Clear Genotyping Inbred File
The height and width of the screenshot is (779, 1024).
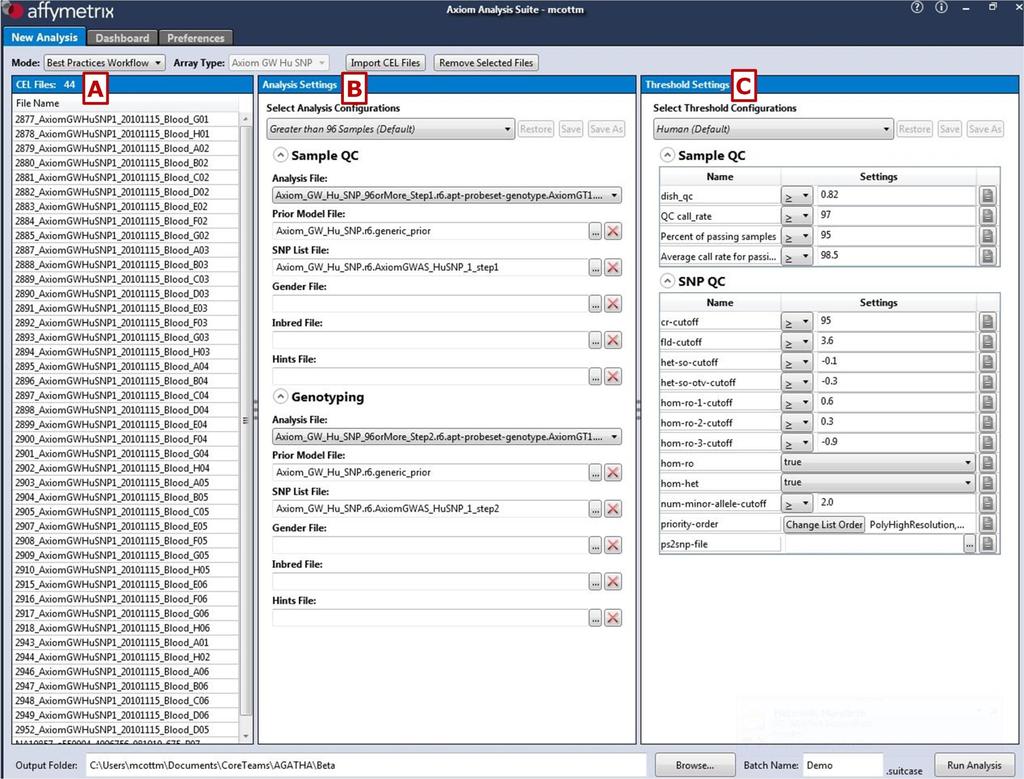[x=613, y=582]
